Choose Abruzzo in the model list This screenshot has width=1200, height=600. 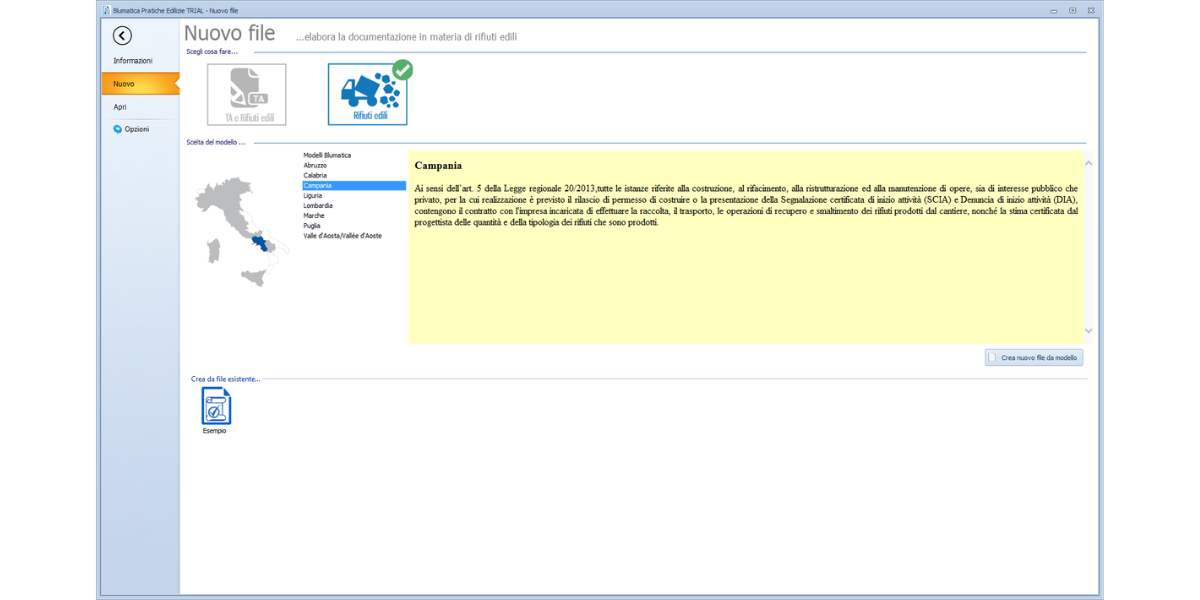(x=315, y=166)
